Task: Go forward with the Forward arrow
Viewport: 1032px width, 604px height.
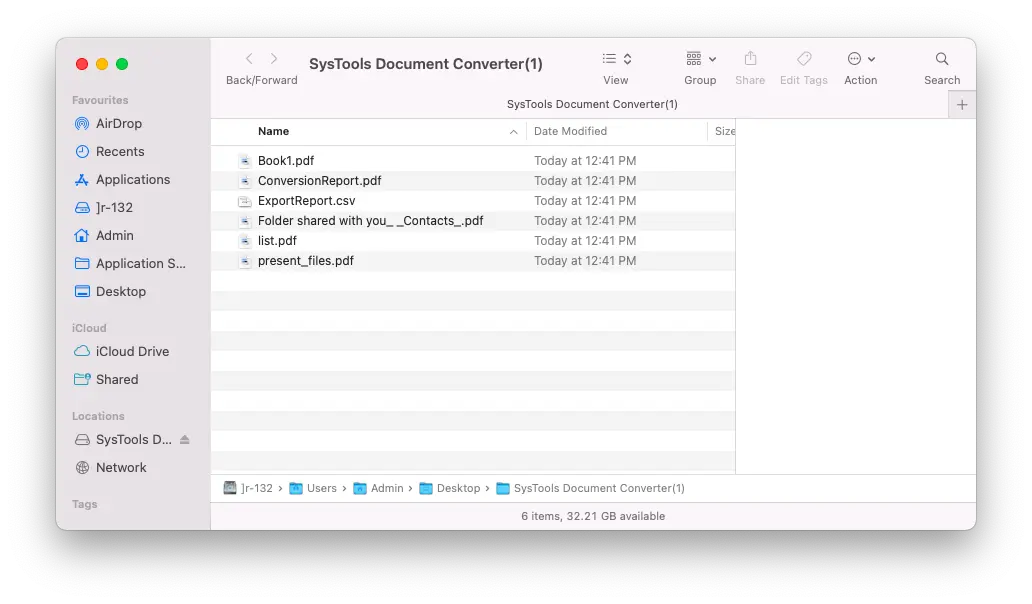Action: 274,59
